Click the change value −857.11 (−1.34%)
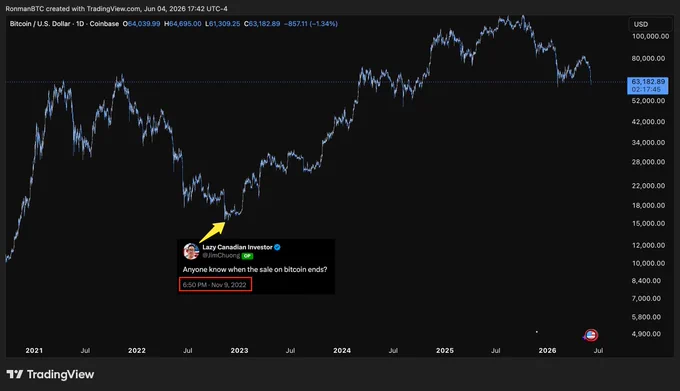 tap(311, 24)
